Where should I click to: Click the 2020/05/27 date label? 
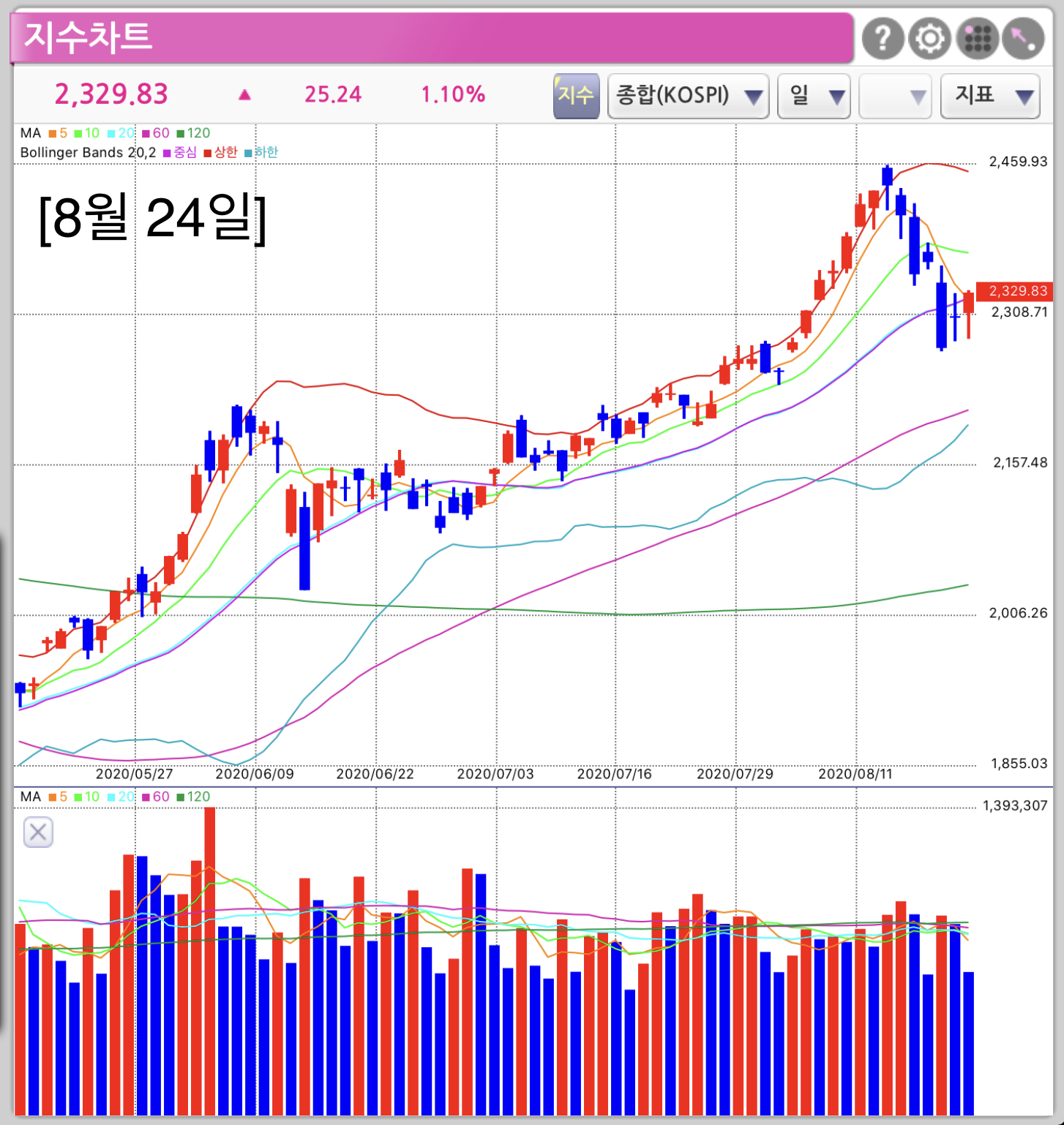pyautogui.click(x=135, y=774)
